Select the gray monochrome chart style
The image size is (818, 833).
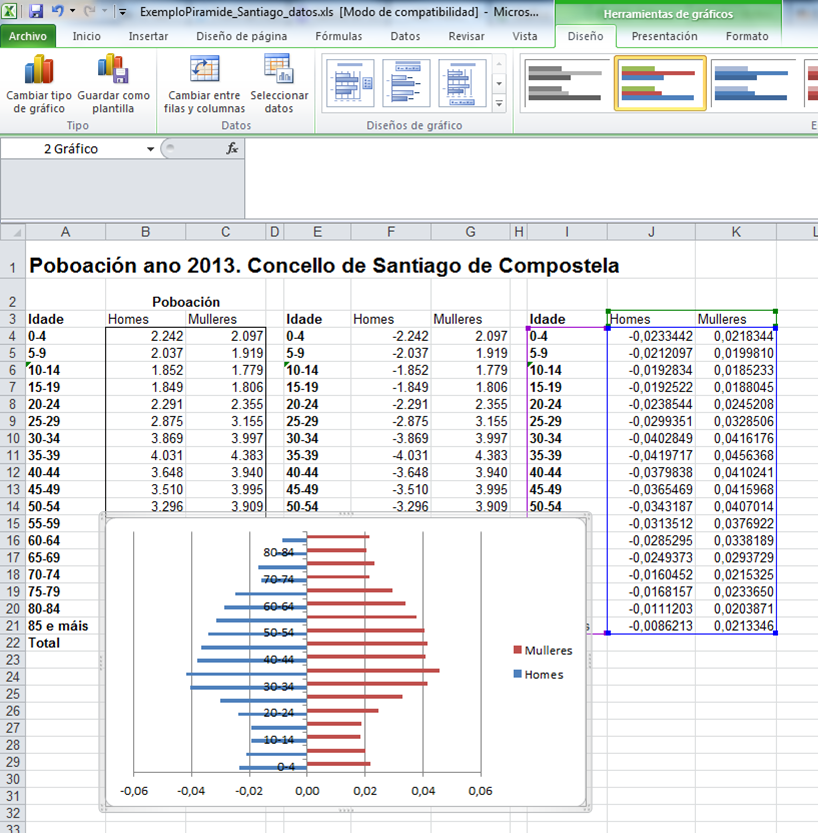click(564, 83)
